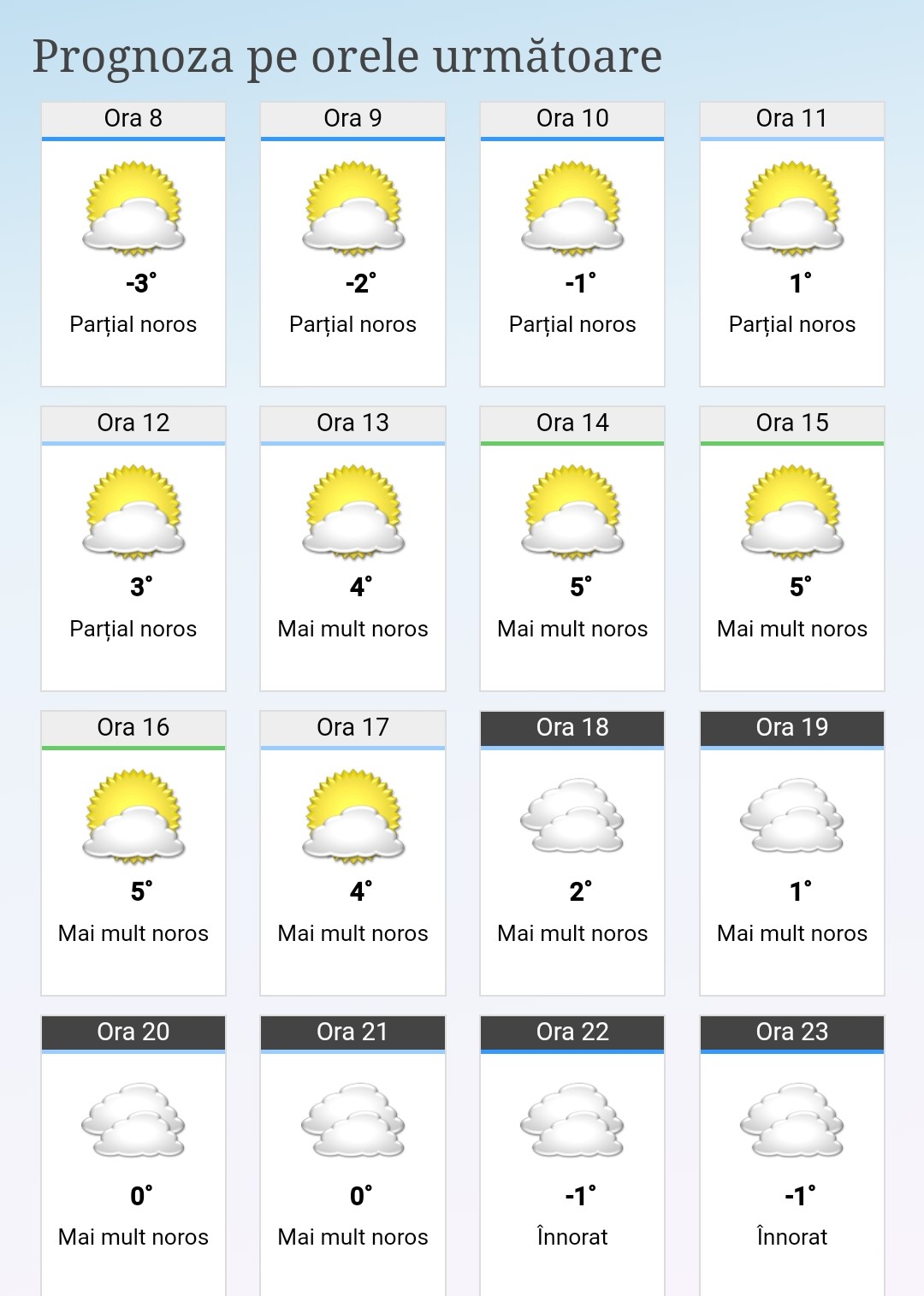Click the 5° temperature in Ora 16
The height and width of the screenshot is (1296, 924).
click(x=133, y=891)
